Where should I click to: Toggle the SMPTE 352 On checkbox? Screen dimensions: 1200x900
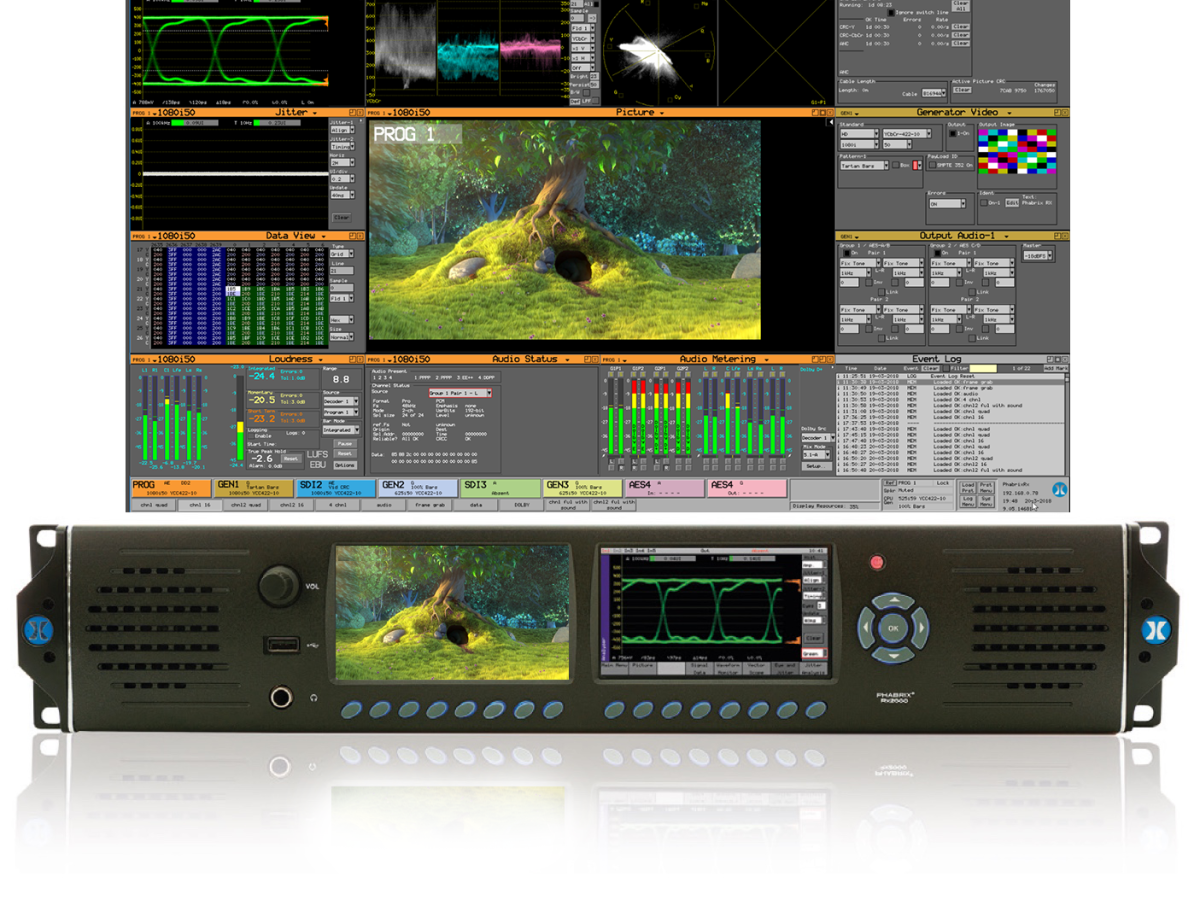pos(932,165)
